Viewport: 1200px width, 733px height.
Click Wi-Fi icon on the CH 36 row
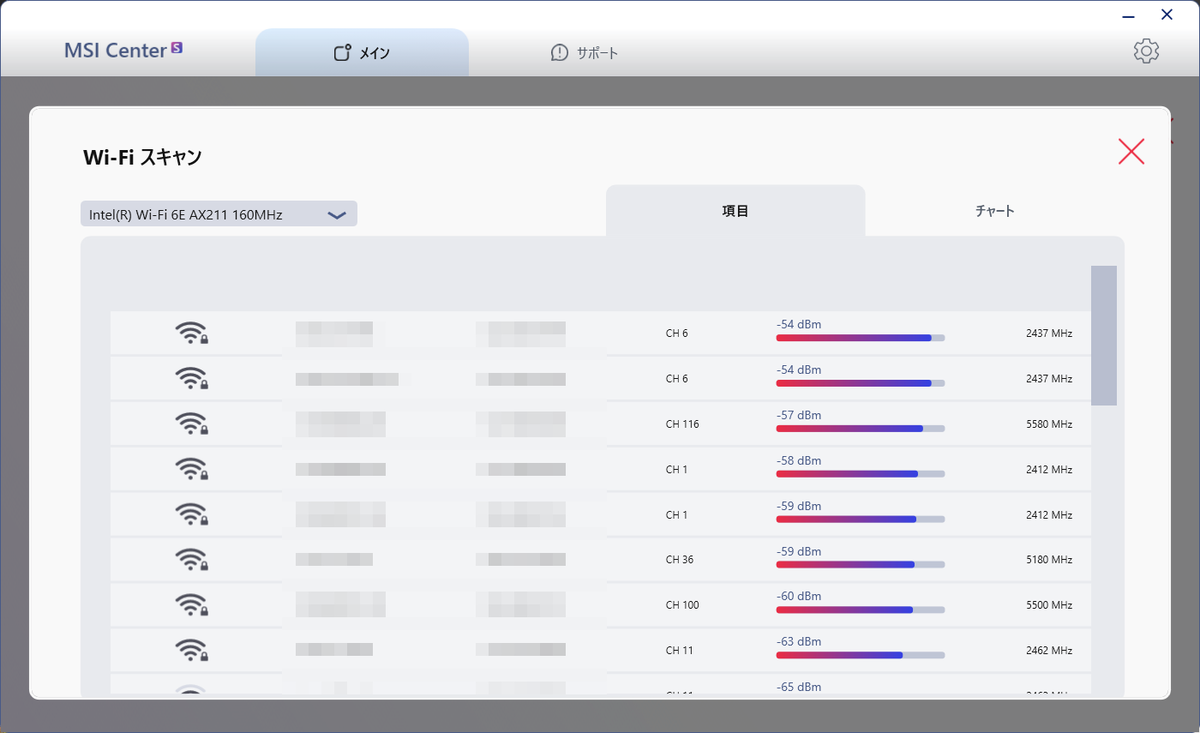click(191, 560)
